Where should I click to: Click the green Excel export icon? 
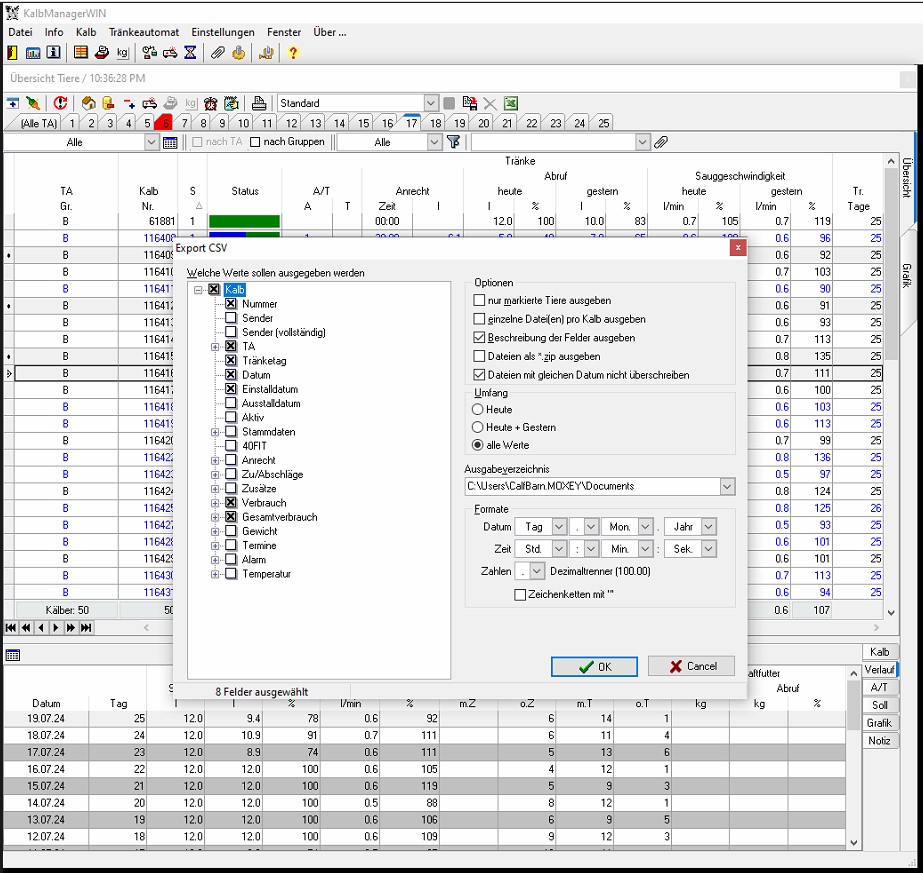click(x=510, y=103)
